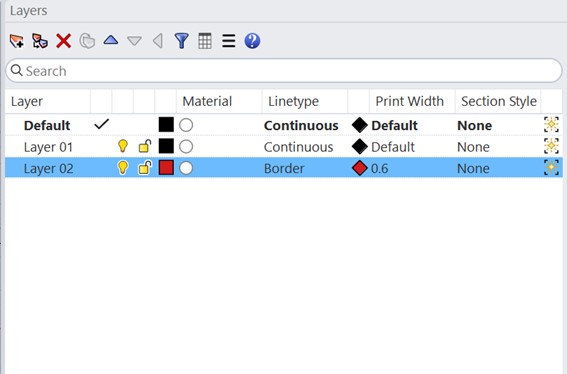Open the layer filter funnel icon
The height and width of the screenshot is (374, 567).
182,41
